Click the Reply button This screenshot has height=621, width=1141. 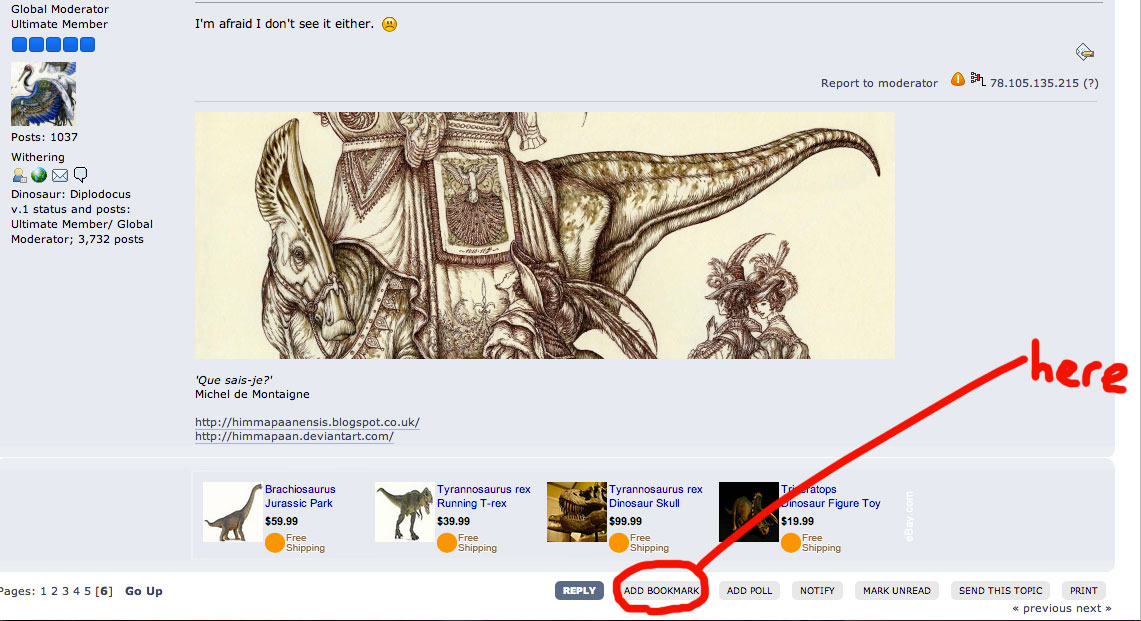[579, 590]
